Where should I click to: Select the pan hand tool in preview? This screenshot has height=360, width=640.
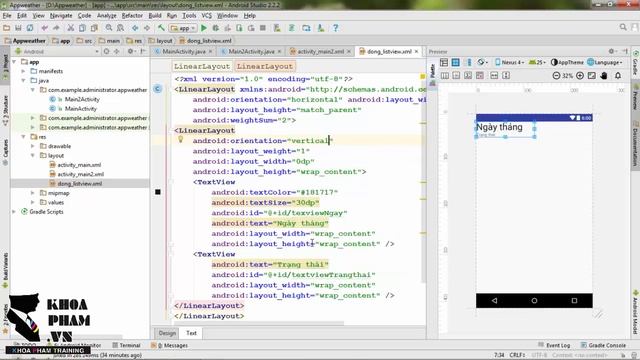604,76
